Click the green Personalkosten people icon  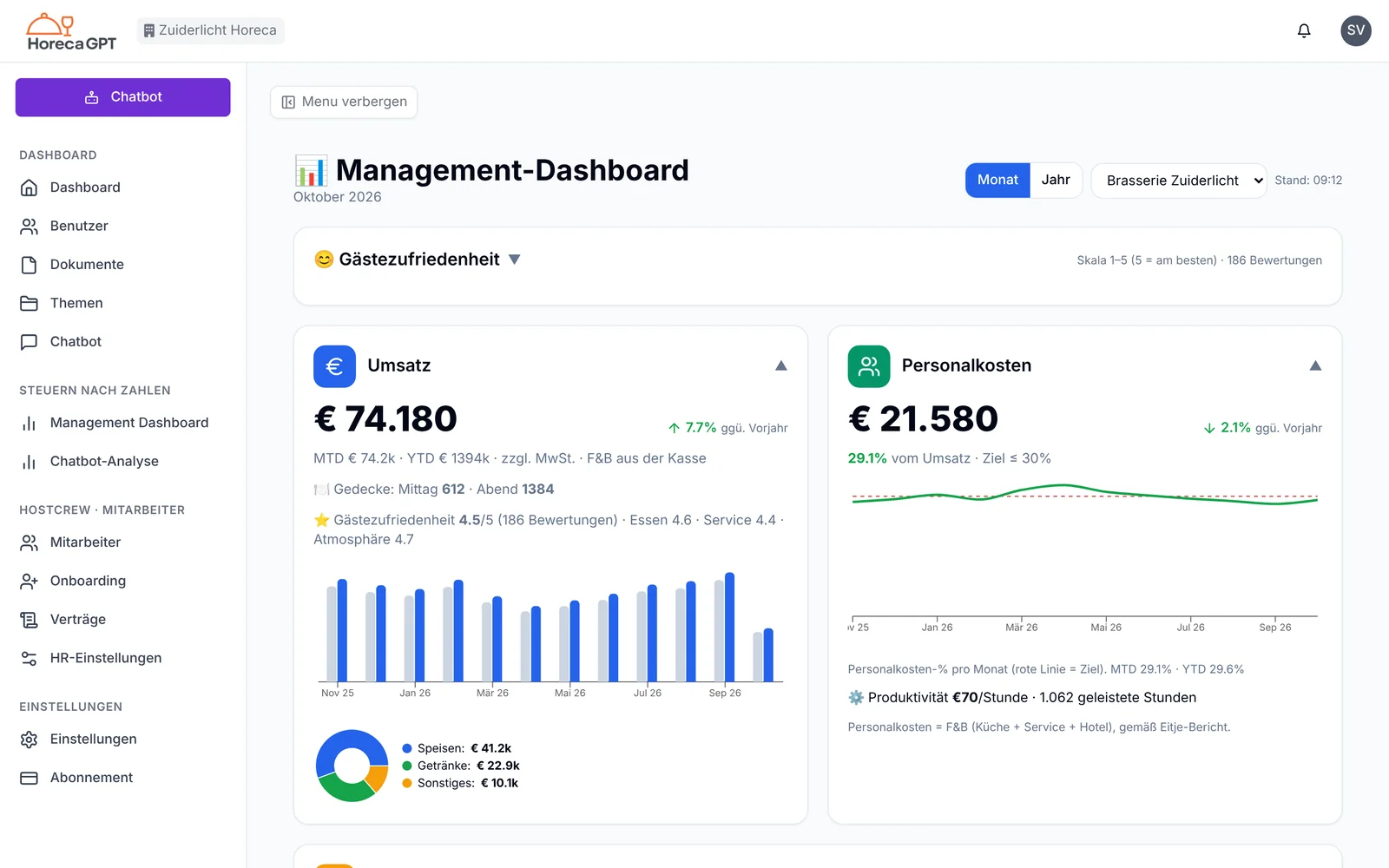tap(869, 366)
